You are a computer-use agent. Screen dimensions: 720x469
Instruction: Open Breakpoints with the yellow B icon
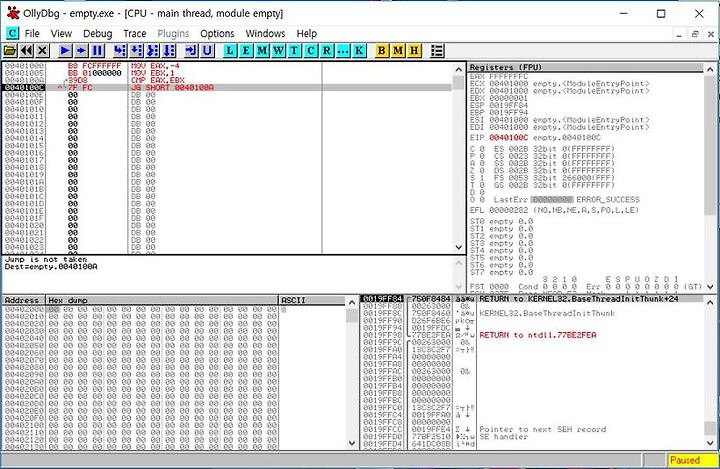coord(382,51)
